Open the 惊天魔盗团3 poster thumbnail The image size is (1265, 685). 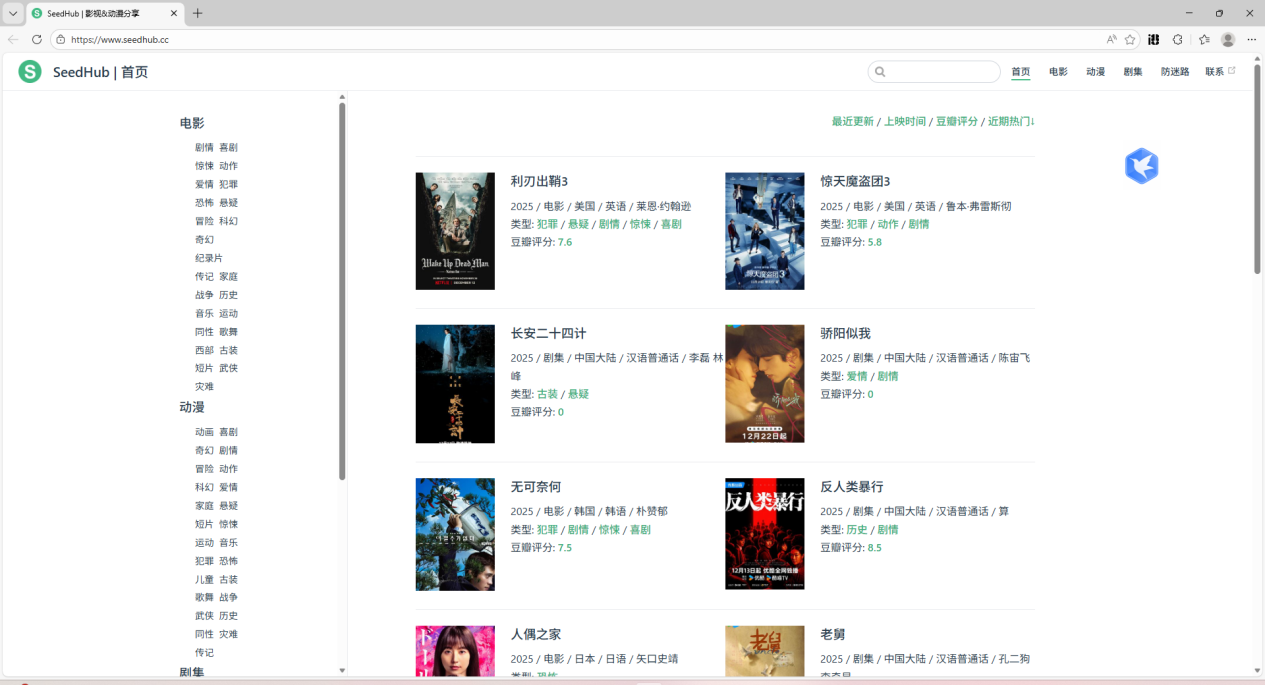point(764,231)
